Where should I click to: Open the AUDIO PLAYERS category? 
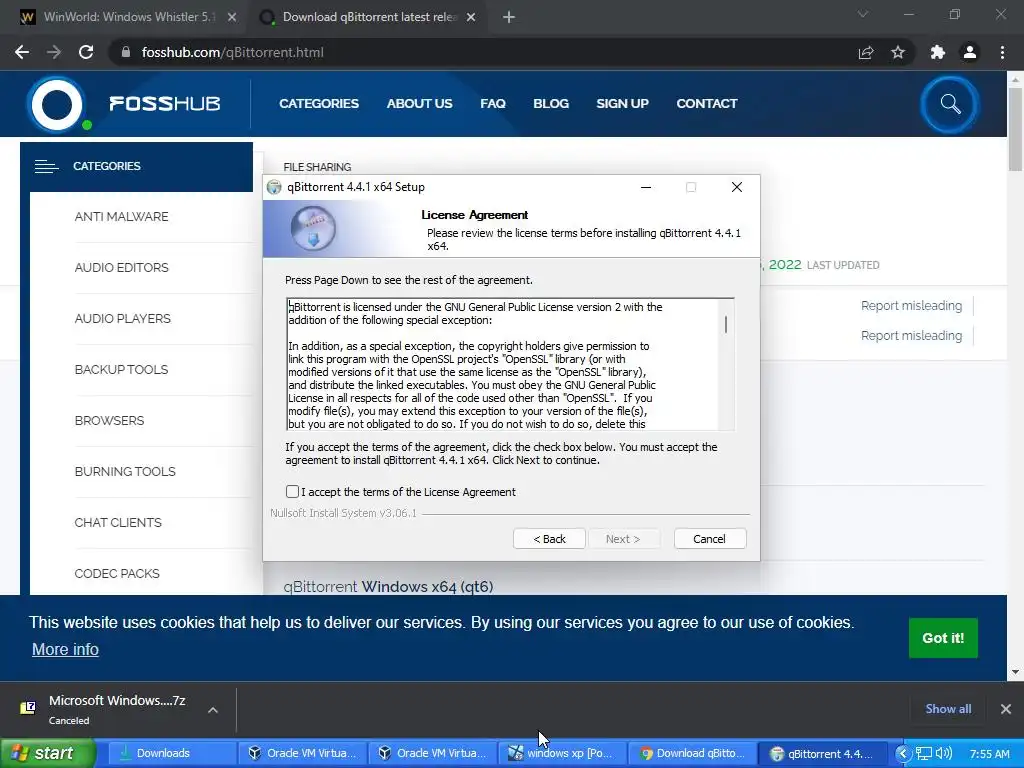(x=123, y=318)
